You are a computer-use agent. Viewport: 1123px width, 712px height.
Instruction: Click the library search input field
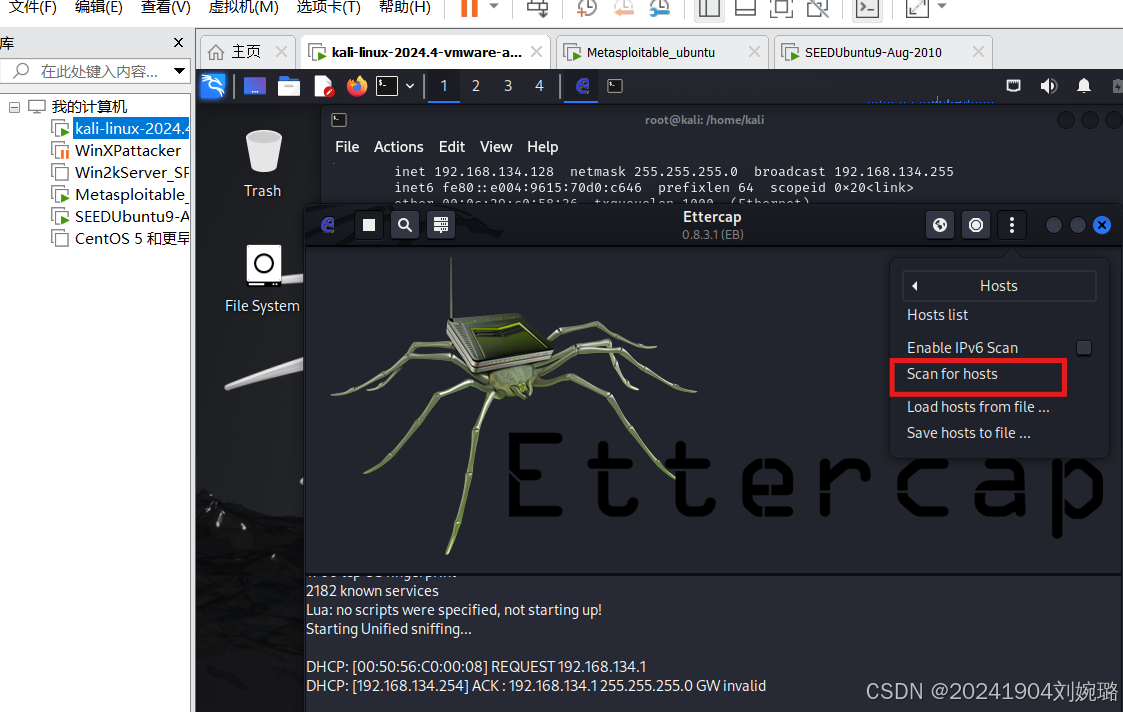pos(97,71)
